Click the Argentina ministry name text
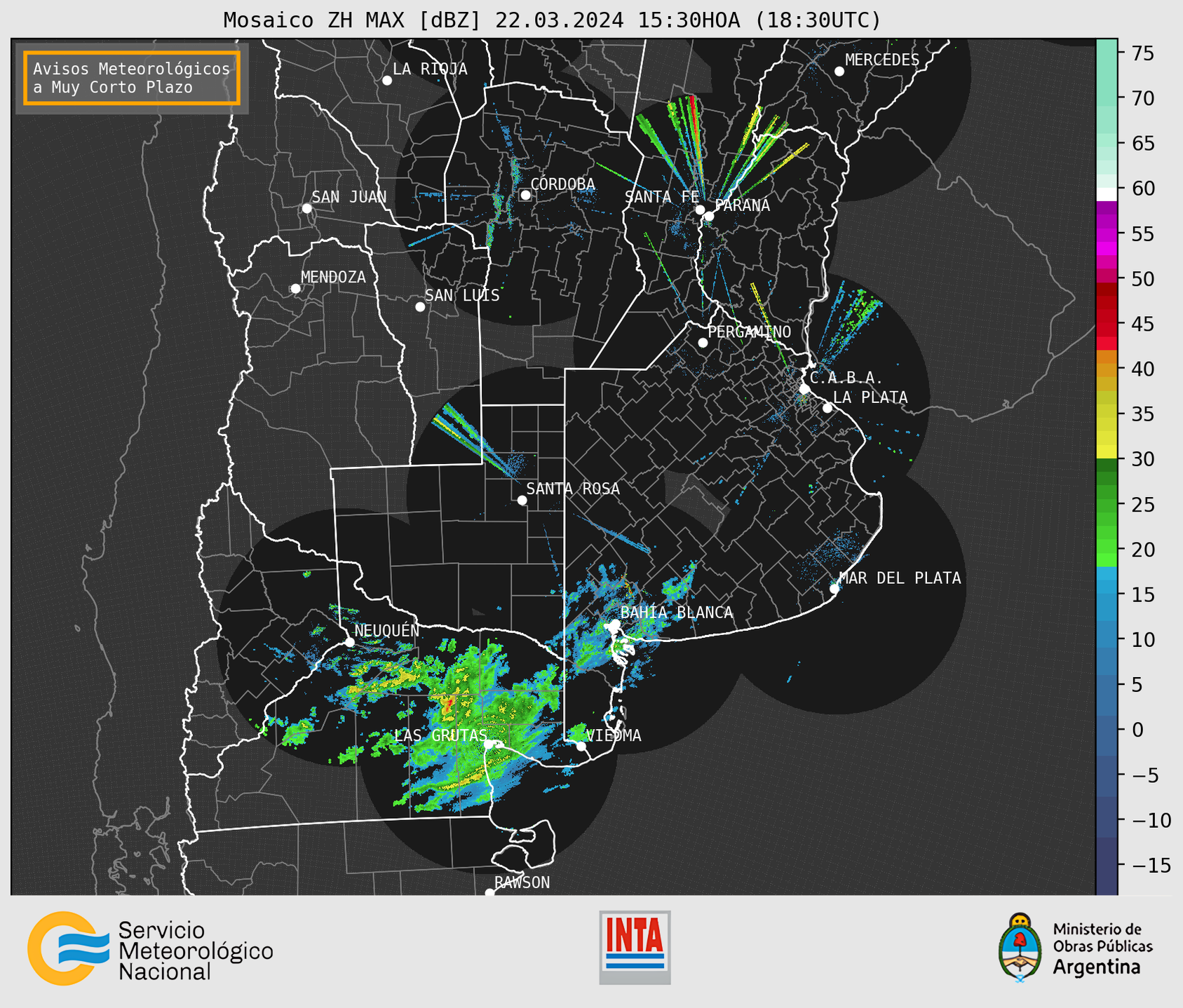 coord(1097,967)
